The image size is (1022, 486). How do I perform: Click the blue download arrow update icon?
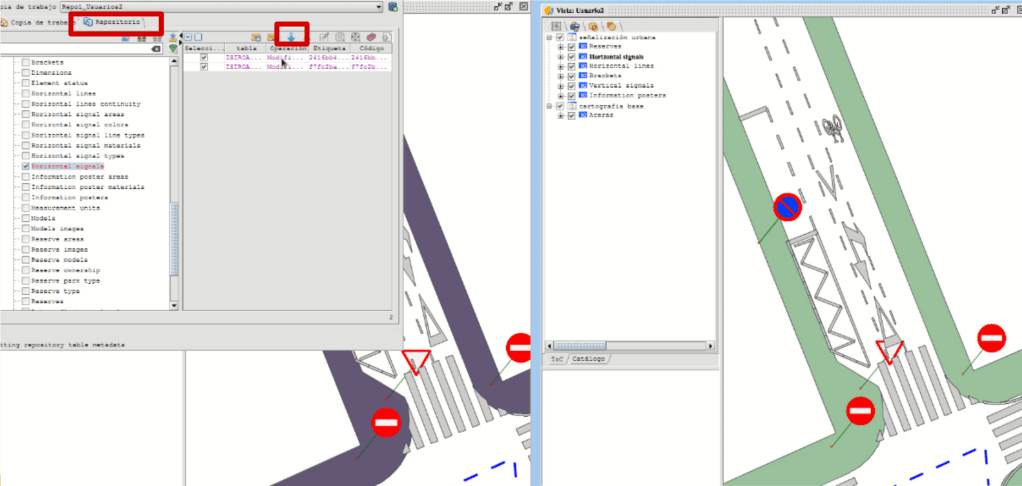coord(292,35)
